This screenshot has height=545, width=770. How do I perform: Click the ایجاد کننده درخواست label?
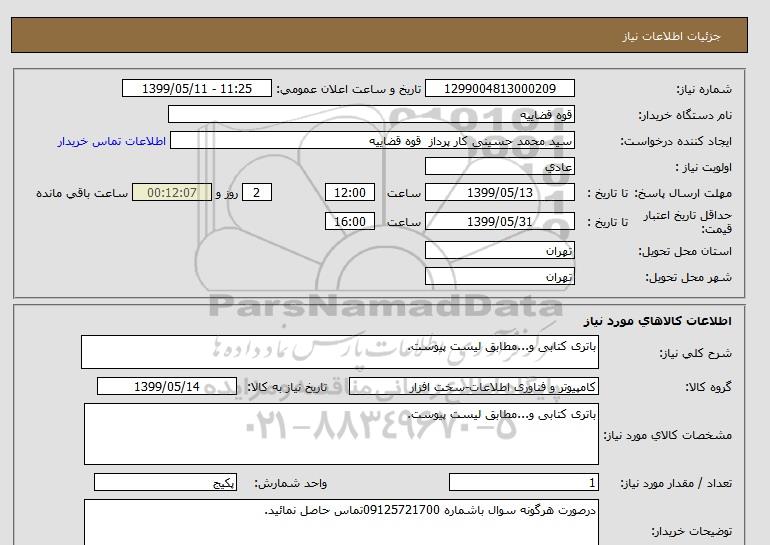pyautogui.click(x=676, y=141)
